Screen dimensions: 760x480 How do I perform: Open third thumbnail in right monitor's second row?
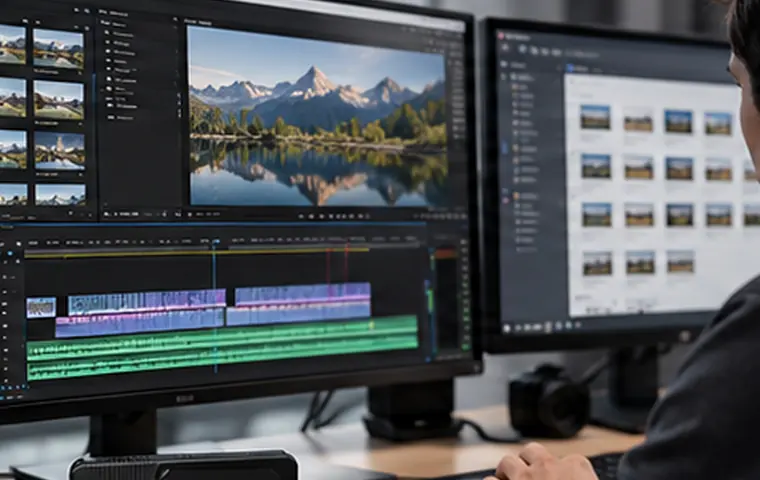[679, 168]
